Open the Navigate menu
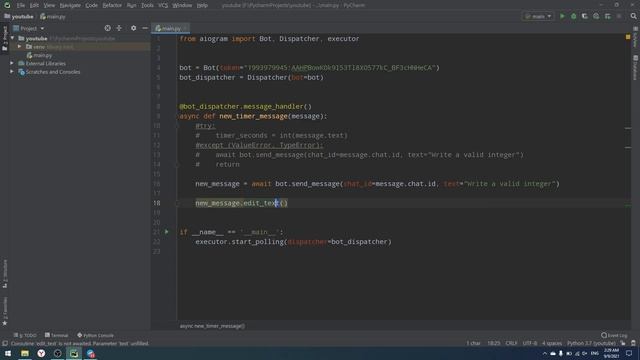The image size is (640, 360). (70, 5)
